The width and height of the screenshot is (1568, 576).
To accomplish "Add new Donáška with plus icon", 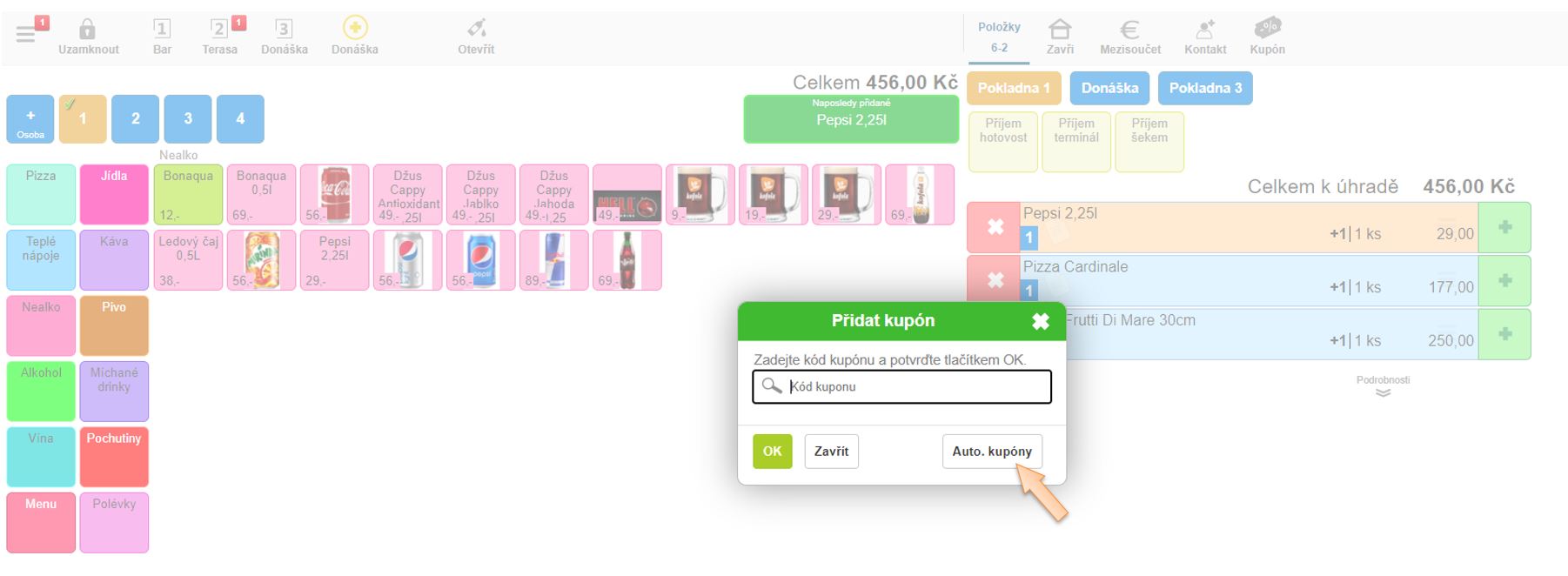I will pyautogui.click(x=355, y=29).
